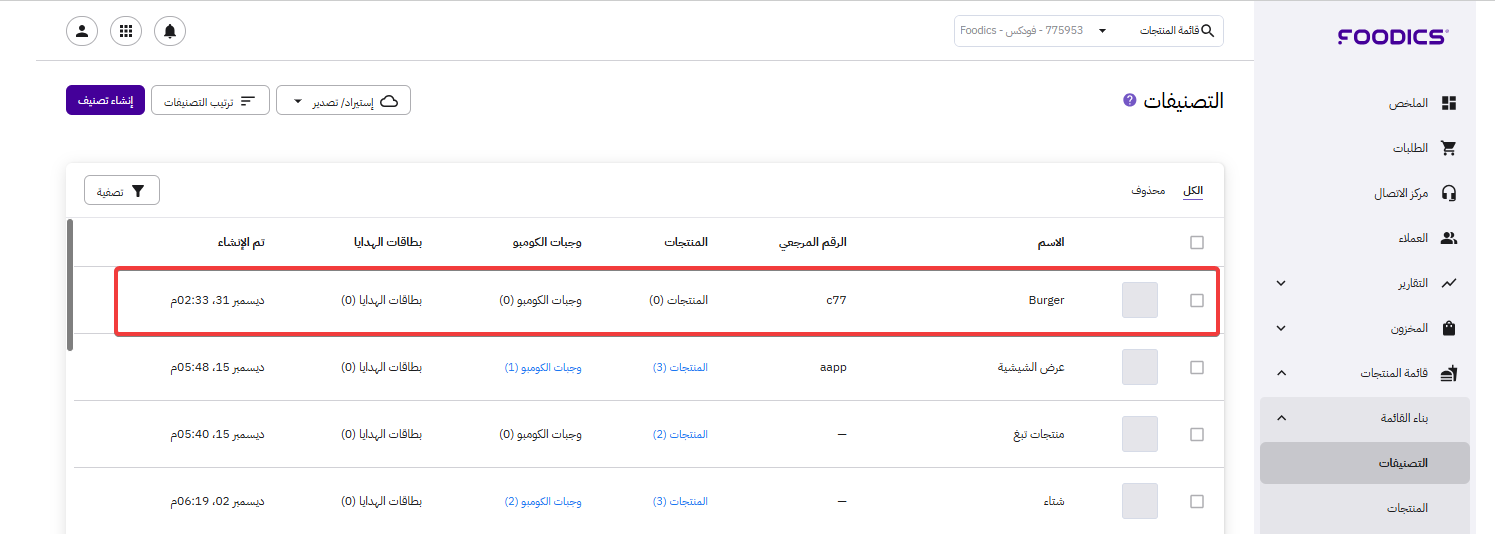This screenshot has height=534, width=1495.
Task: Open المنتجات (3) link for عرض الشيشة
Action: pyautogui.click(x=680, y=367)
